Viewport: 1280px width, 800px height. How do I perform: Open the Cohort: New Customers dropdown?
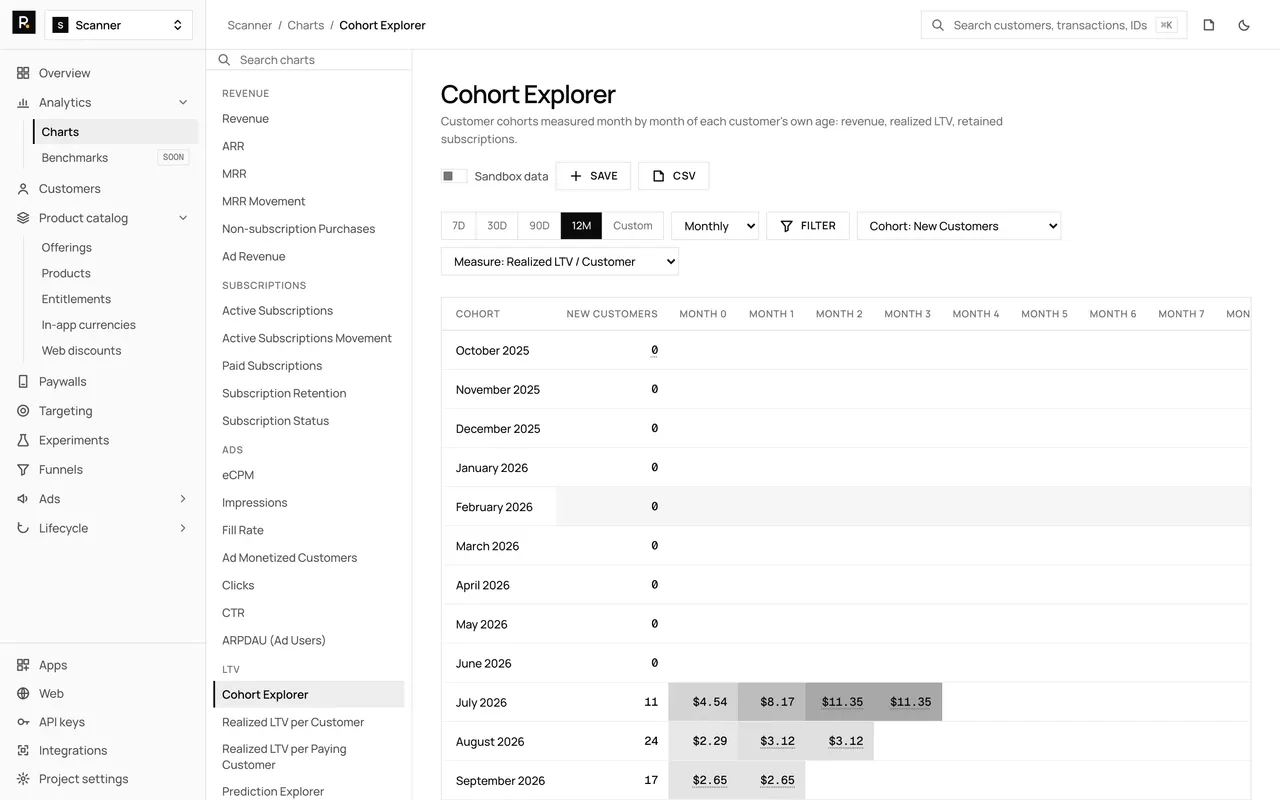959,226
